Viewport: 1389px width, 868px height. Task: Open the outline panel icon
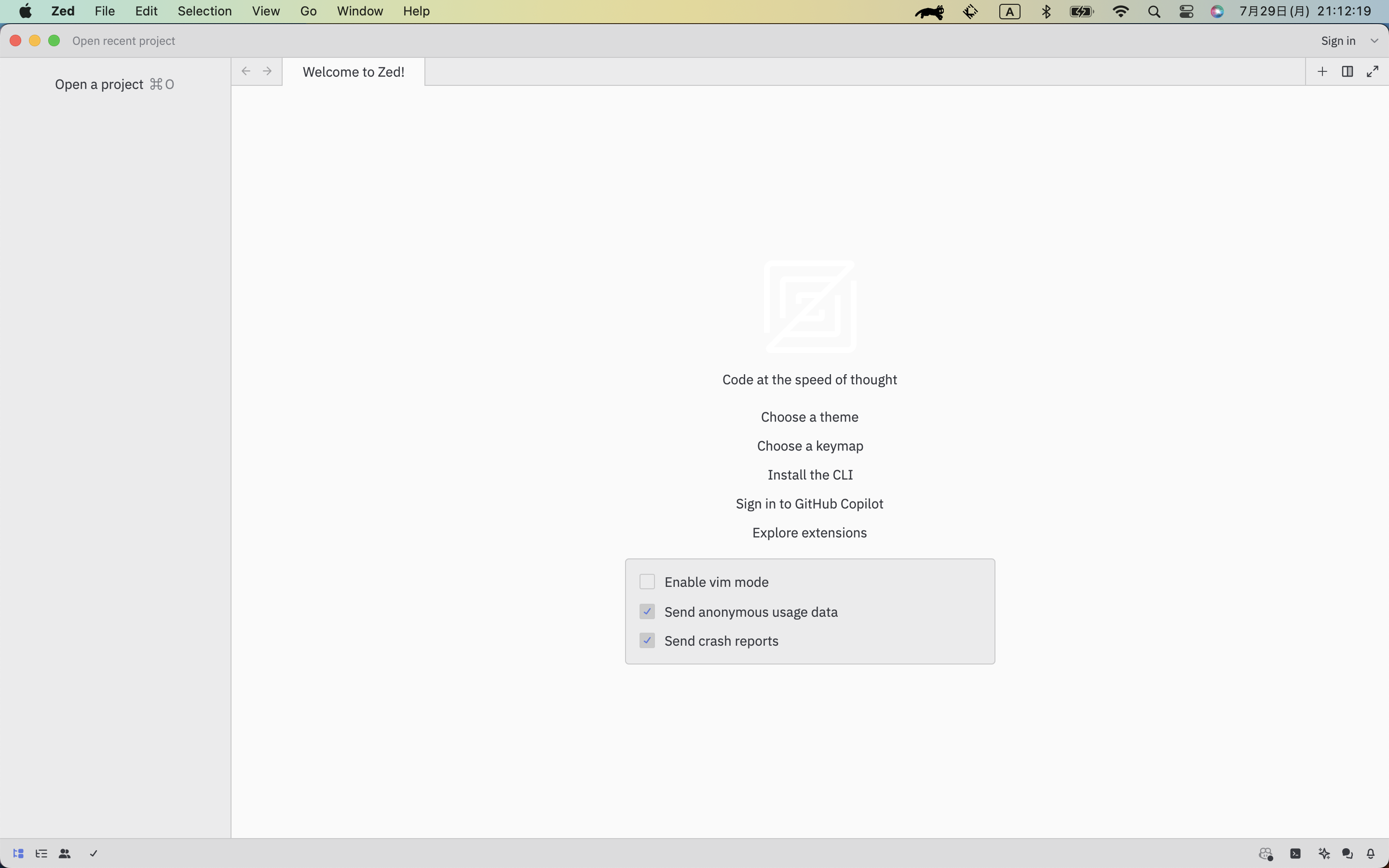click(41, 854)
